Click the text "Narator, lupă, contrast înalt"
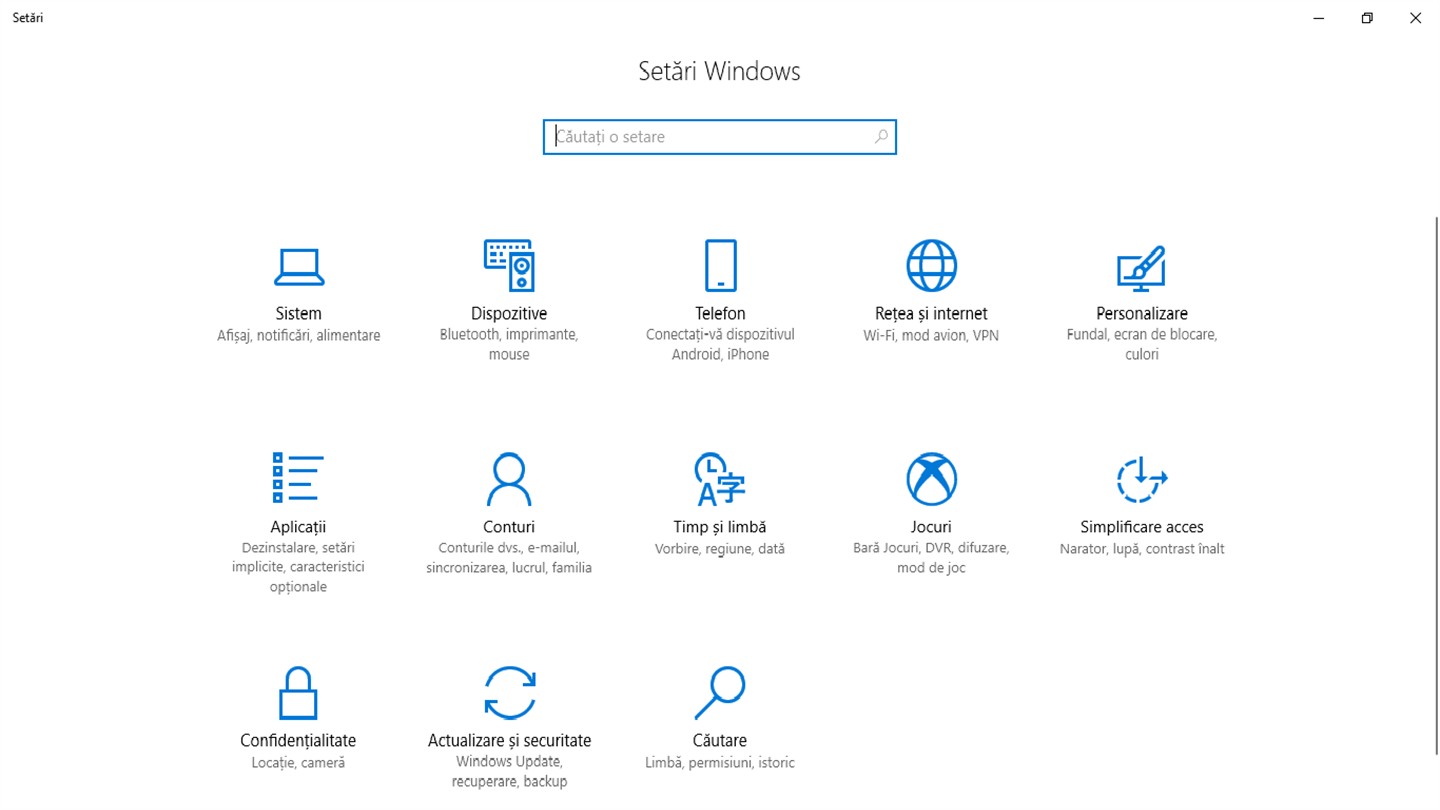Screen dimensions: 1440x810 [1141, 549]
